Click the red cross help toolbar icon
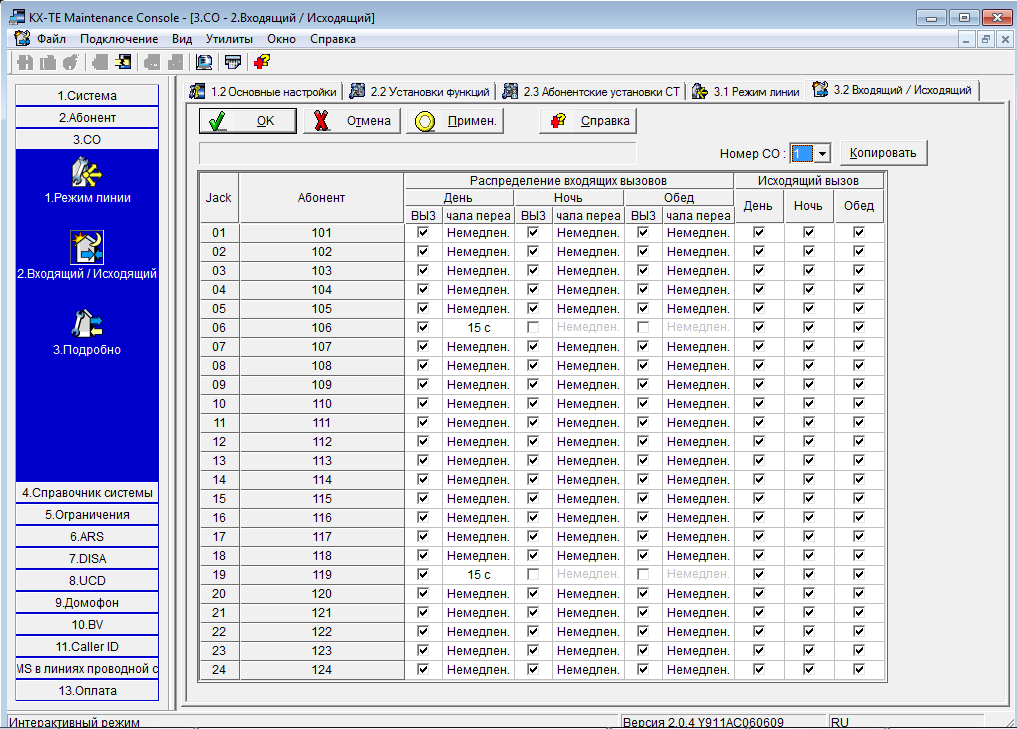 (262, 62)
